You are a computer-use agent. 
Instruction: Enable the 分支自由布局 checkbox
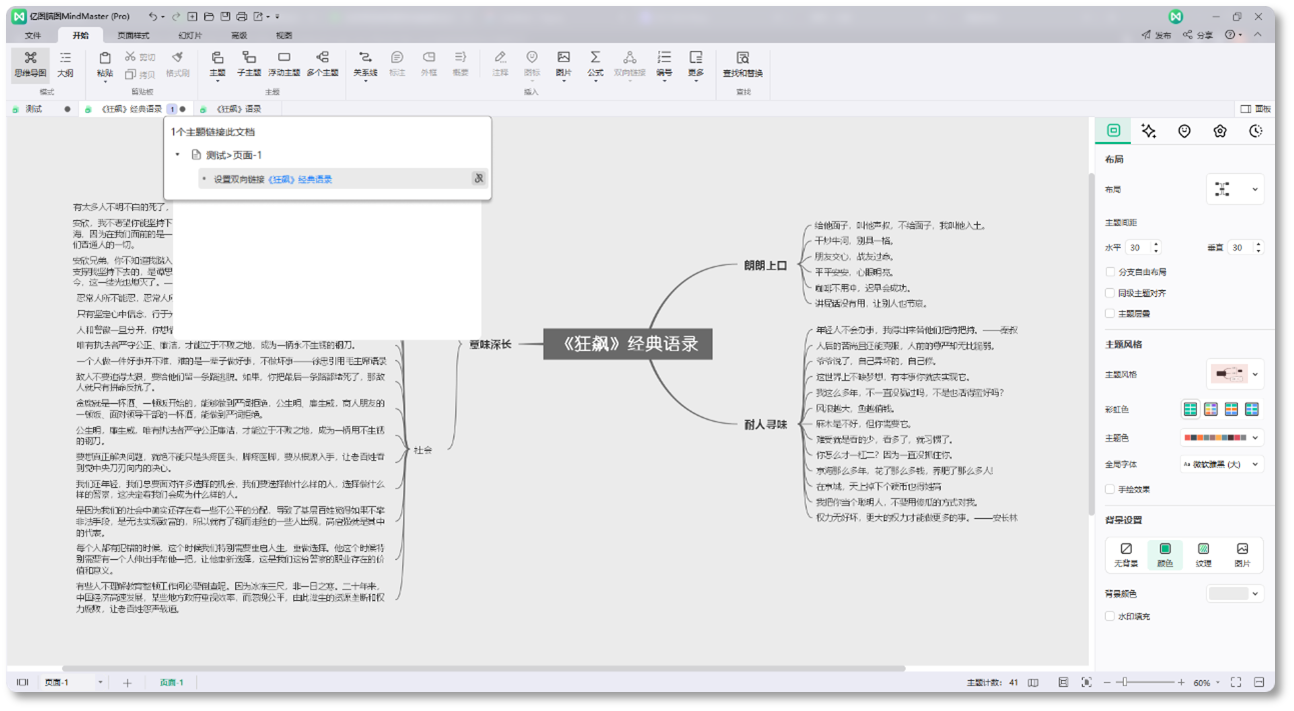click(x=1111, y=272)
